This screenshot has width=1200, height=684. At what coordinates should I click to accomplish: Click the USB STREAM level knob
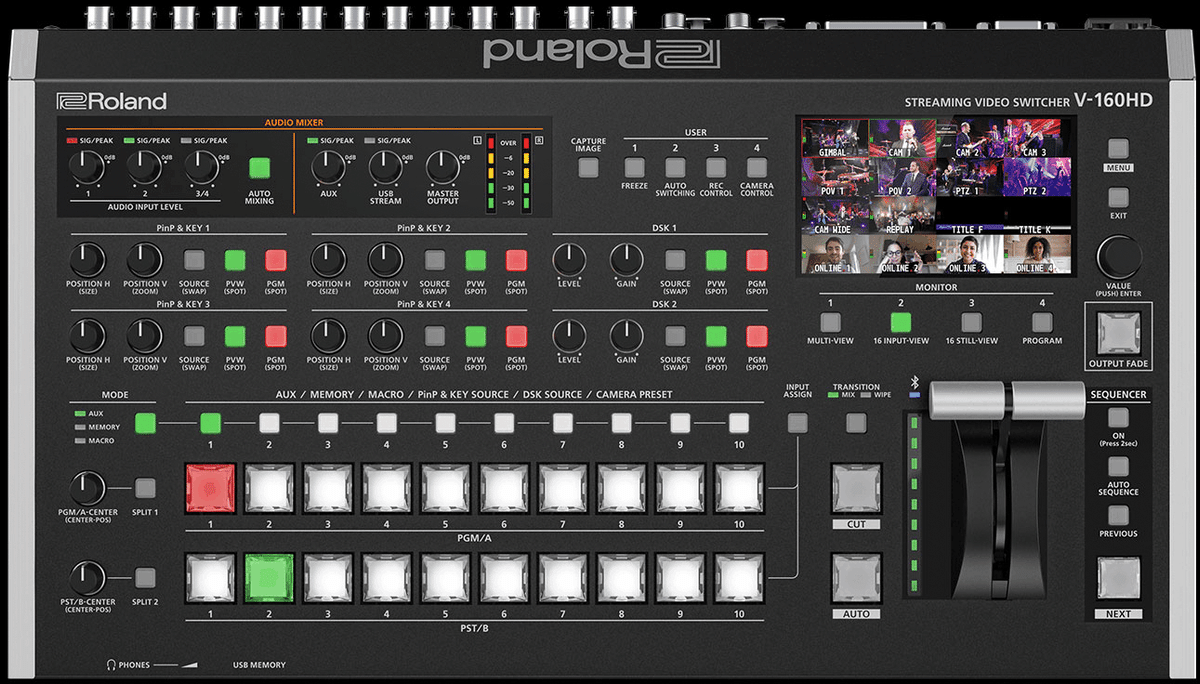coord(385,168)
